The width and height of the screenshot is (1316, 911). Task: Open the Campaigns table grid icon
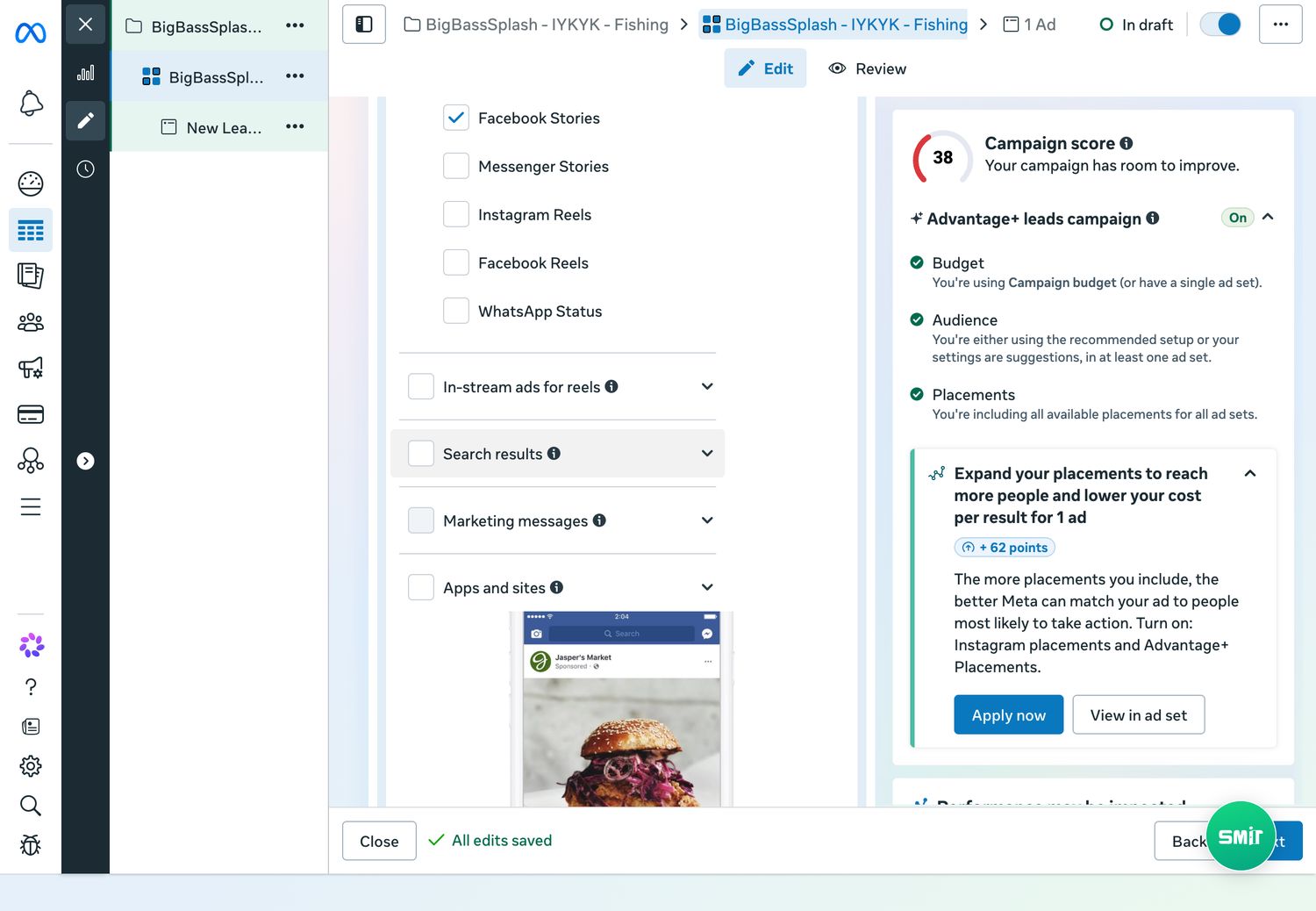tap(31, 231)
